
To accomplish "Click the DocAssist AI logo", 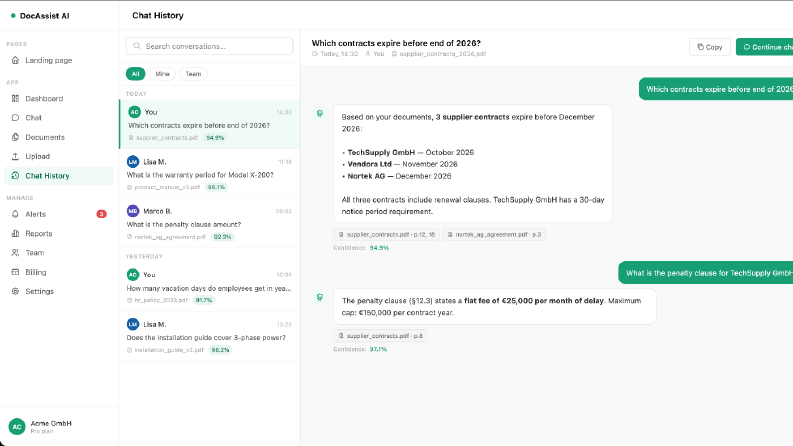I will tap(40, 16).
